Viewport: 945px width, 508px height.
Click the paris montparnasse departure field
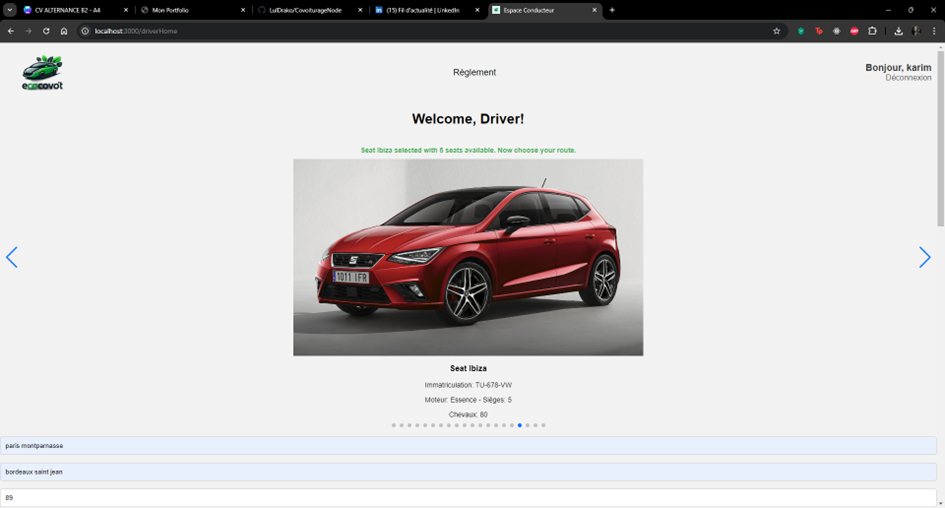click(468, 446)
